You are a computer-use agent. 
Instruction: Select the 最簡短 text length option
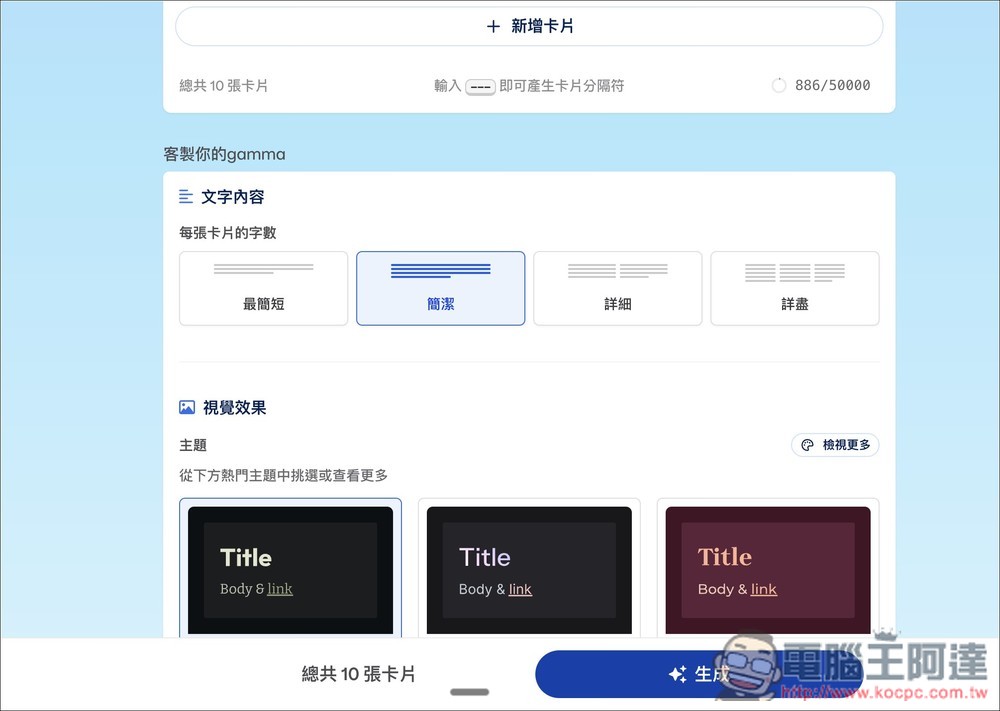(x=263, y=288)
